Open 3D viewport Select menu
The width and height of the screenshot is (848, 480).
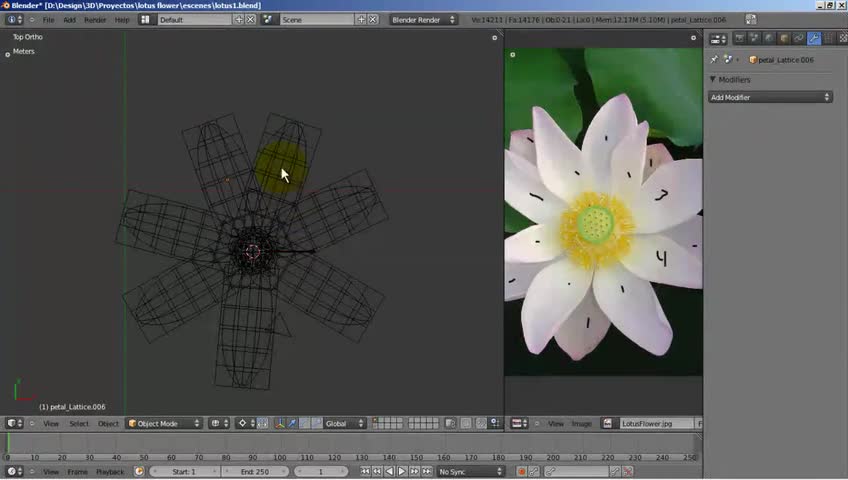tap(79, 423)
